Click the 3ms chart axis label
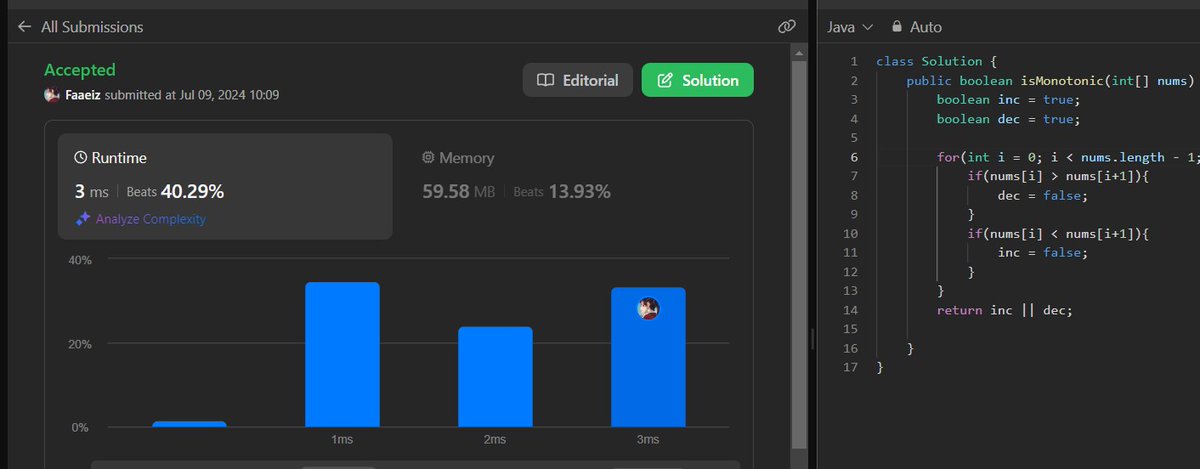This screenshot has width=1200, height=469. 648,440
